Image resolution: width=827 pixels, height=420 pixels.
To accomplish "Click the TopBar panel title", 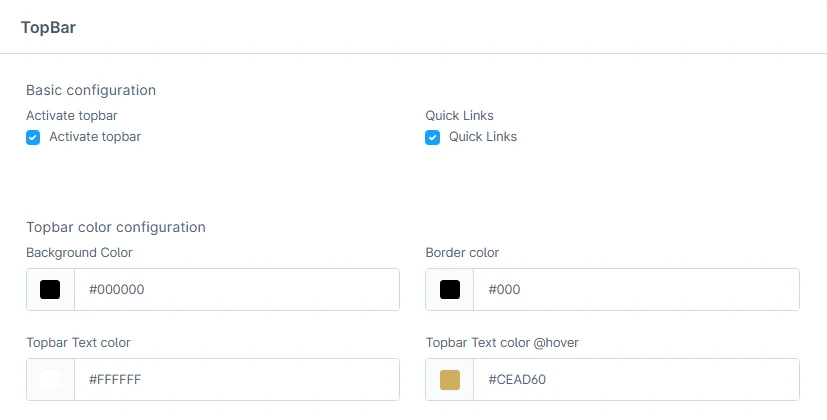I will coord(48,28).
